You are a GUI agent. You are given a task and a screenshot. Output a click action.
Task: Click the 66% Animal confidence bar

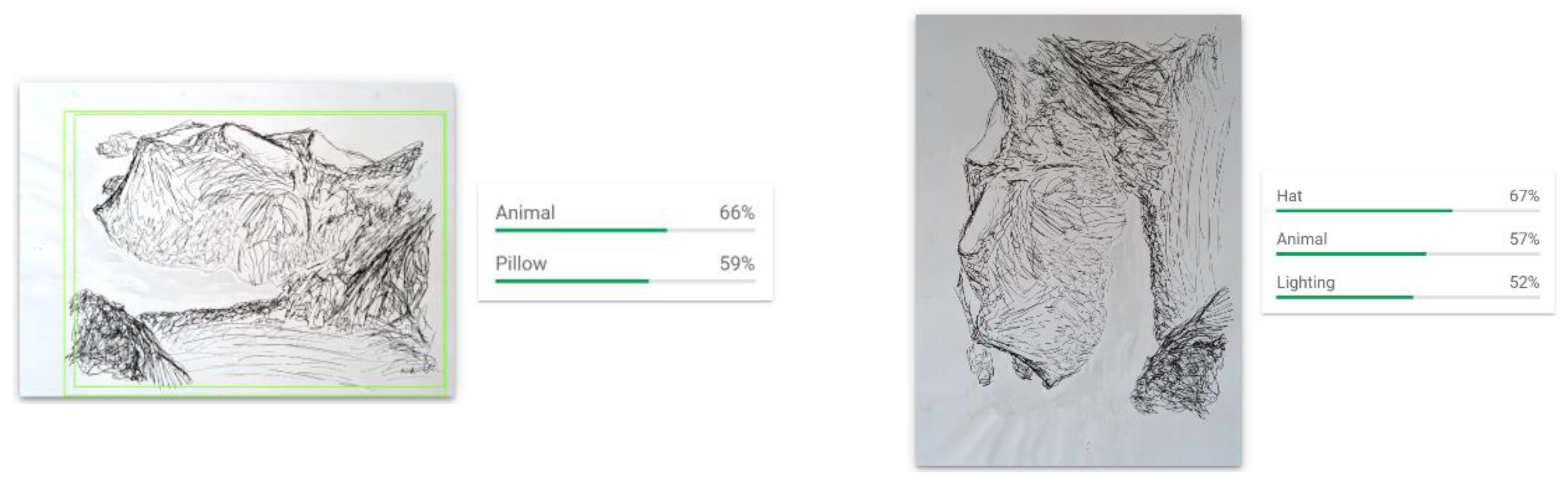[581, 230]
